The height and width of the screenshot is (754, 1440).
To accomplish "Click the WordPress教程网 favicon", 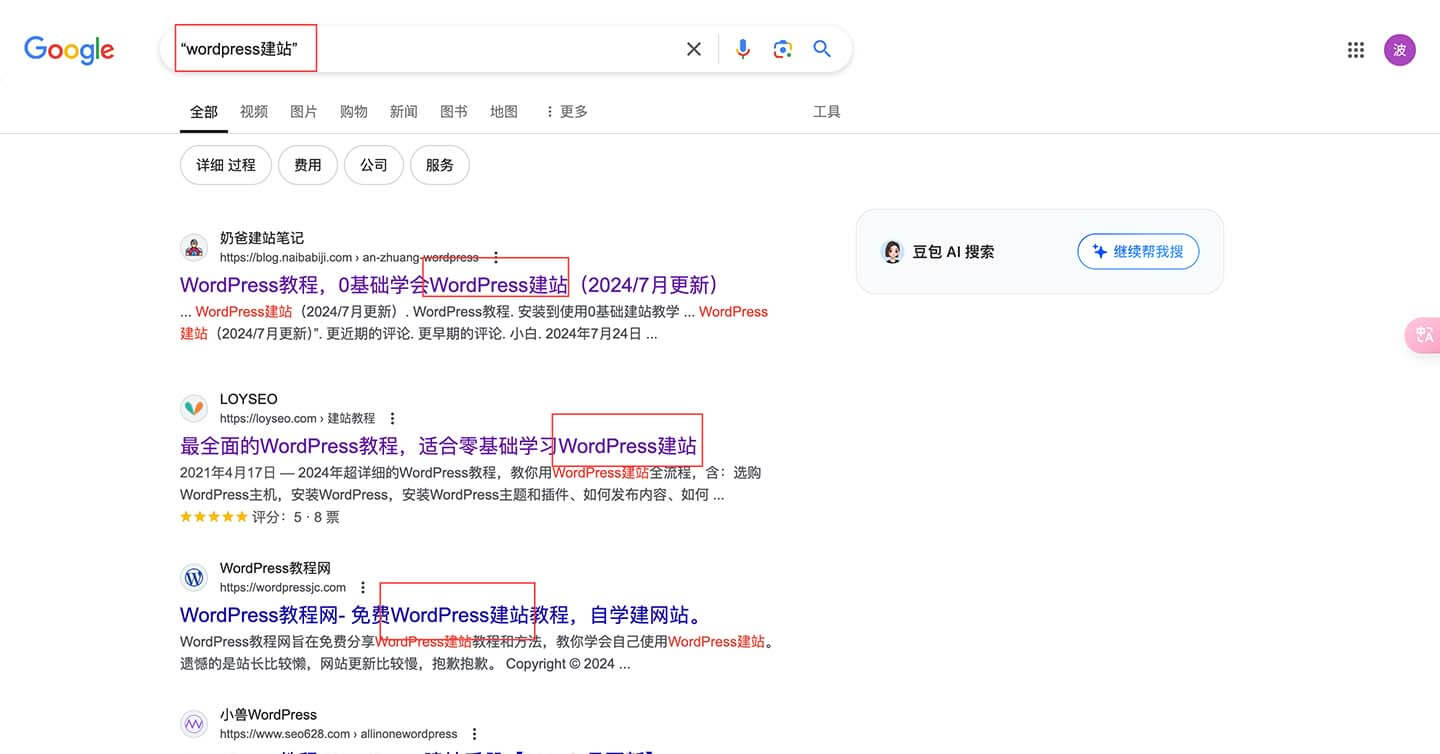I will (194, 578).
